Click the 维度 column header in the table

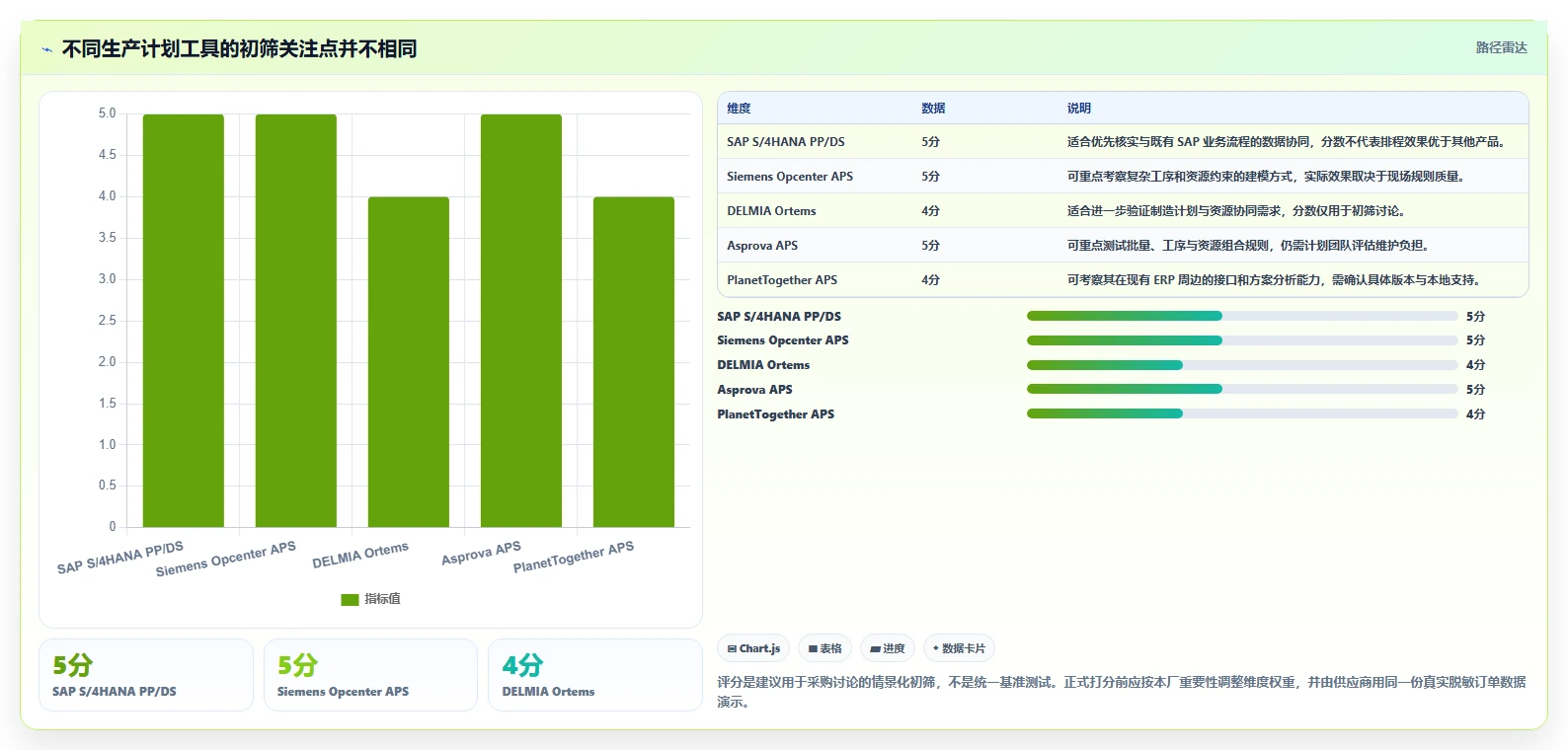(739, 109)
